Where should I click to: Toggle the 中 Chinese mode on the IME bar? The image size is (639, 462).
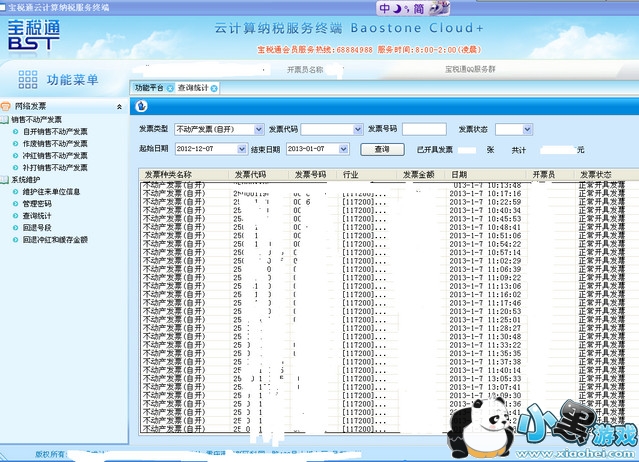click(x=384, y=8)
